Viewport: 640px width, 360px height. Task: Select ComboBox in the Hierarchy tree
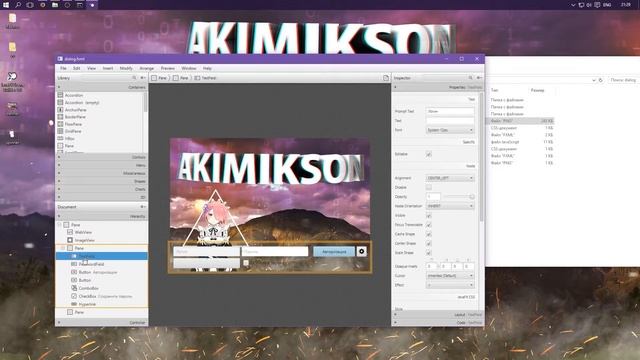[x=89, y=288]
